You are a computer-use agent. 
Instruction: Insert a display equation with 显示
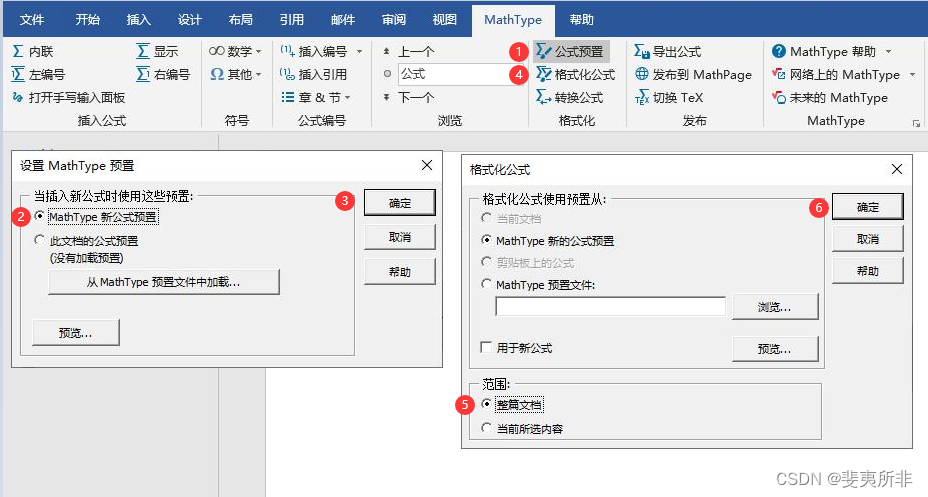(x=157, y=51)
